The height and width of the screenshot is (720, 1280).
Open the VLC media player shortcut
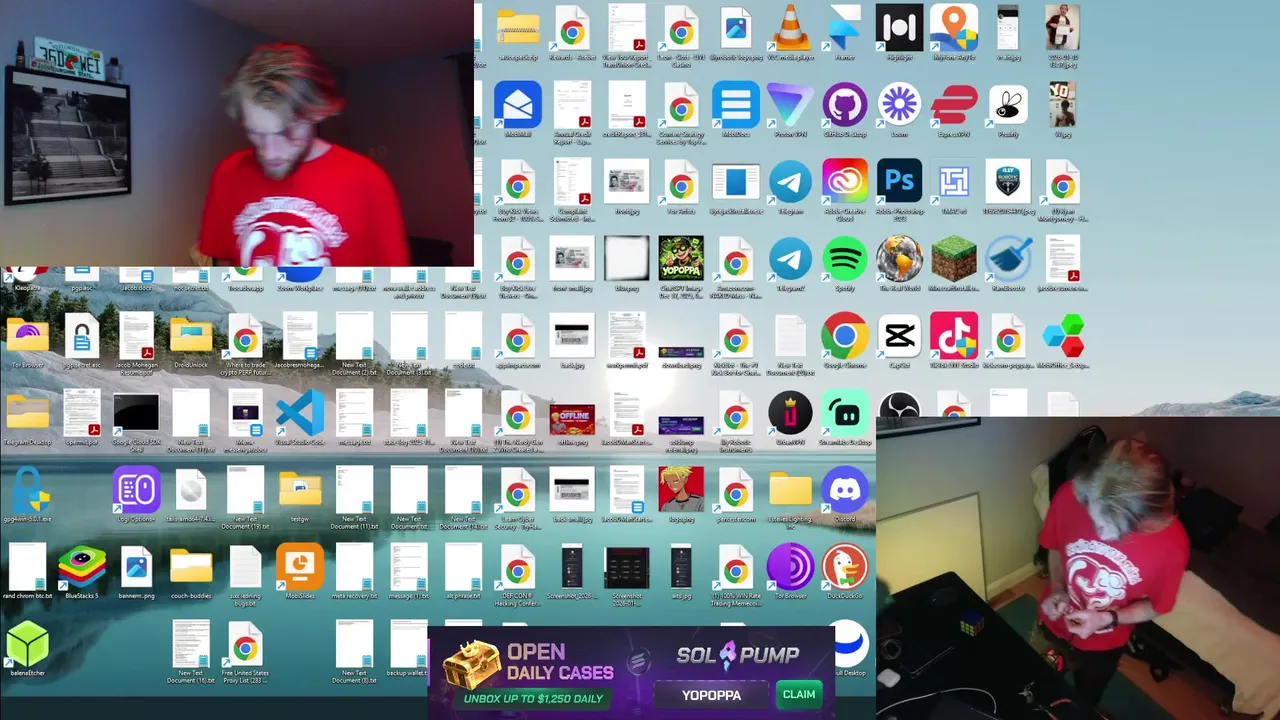click(x=790, y=28)
